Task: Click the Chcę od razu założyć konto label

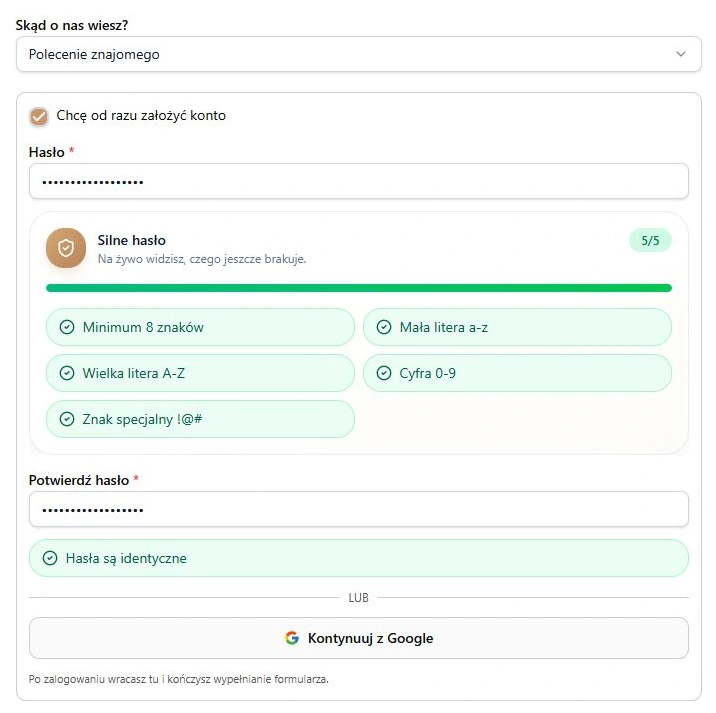Action: pos(141,116)
